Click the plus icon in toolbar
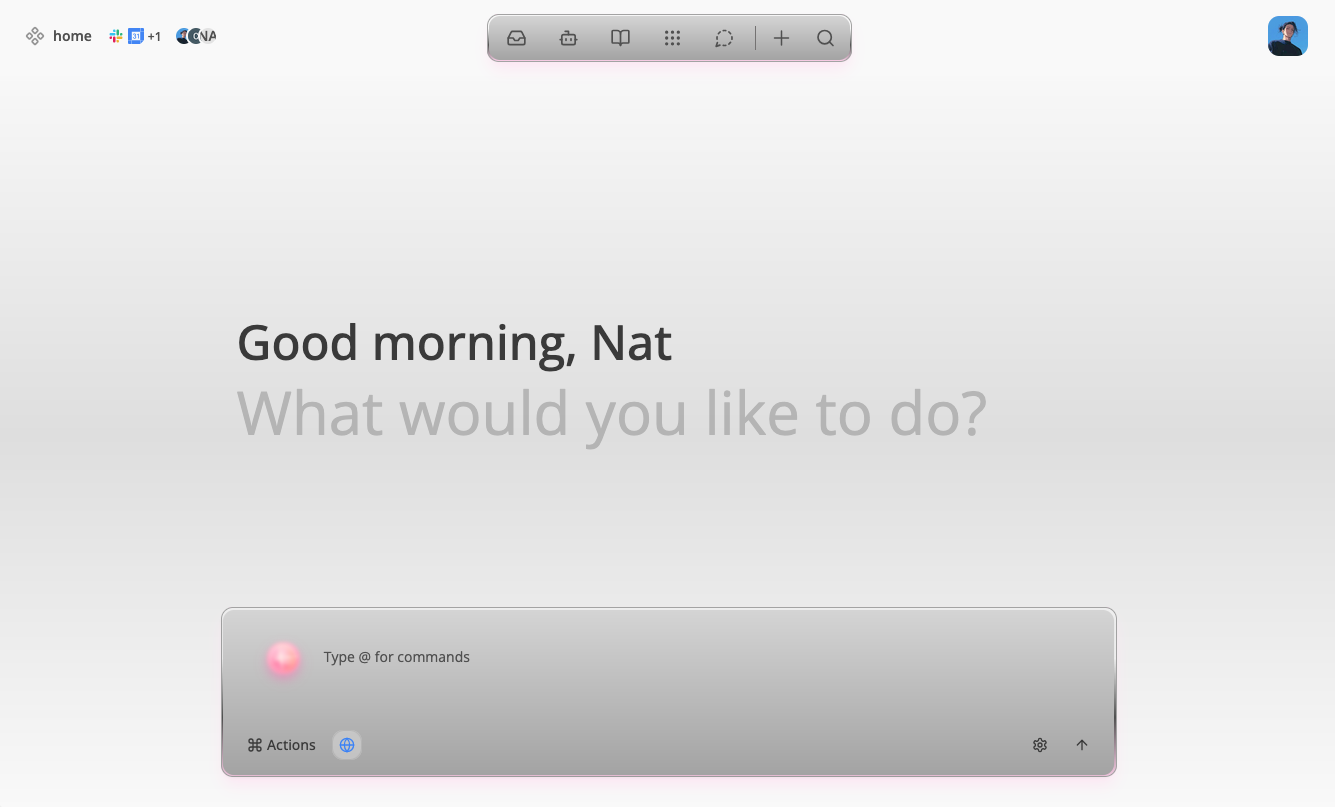Image resolution: width=1335 pixels, height=807 pixels. (x=781, y=38)
